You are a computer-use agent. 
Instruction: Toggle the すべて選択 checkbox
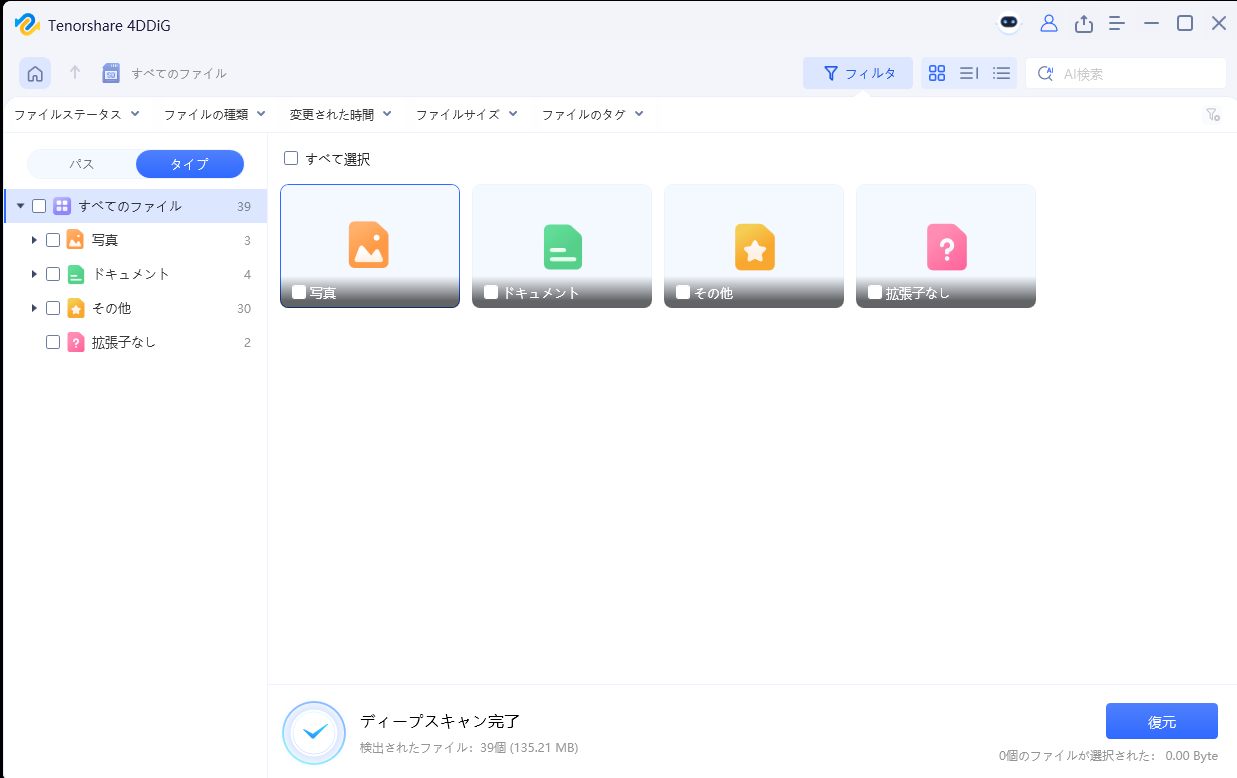click(291, 158)
